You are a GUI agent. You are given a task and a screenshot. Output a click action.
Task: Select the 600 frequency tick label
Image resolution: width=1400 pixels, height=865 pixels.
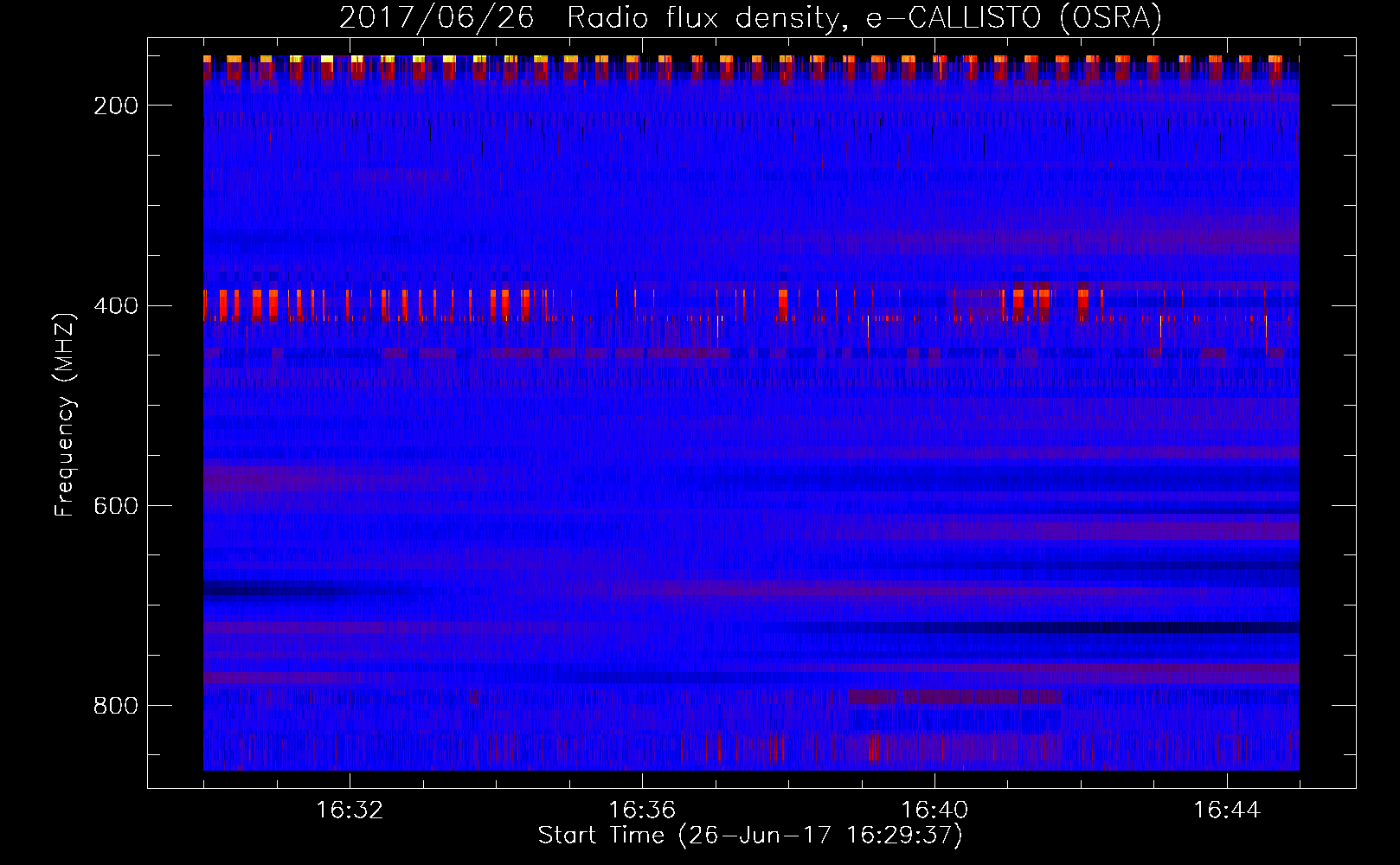[x=116, y=506]
